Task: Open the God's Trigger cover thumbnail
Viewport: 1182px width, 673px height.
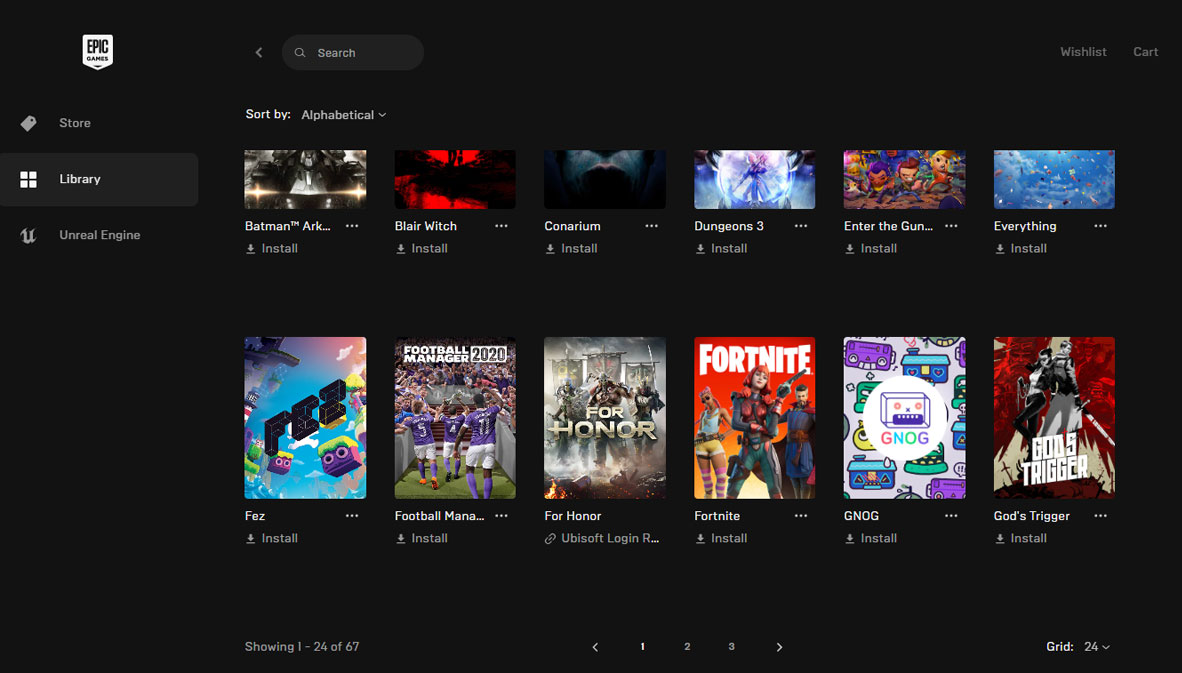Action: pyautogui.click(x=1054, y=418)
